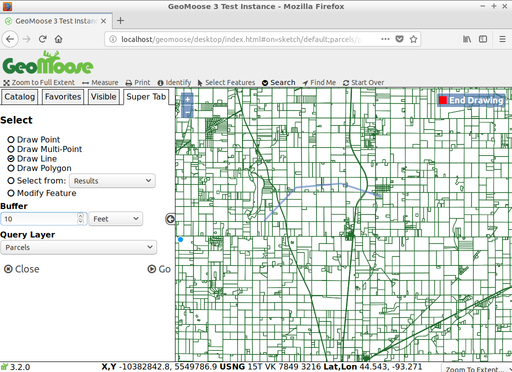This screenshot has width=512, height=372.
Task: Click the Go button
Action: click(159, 269)
